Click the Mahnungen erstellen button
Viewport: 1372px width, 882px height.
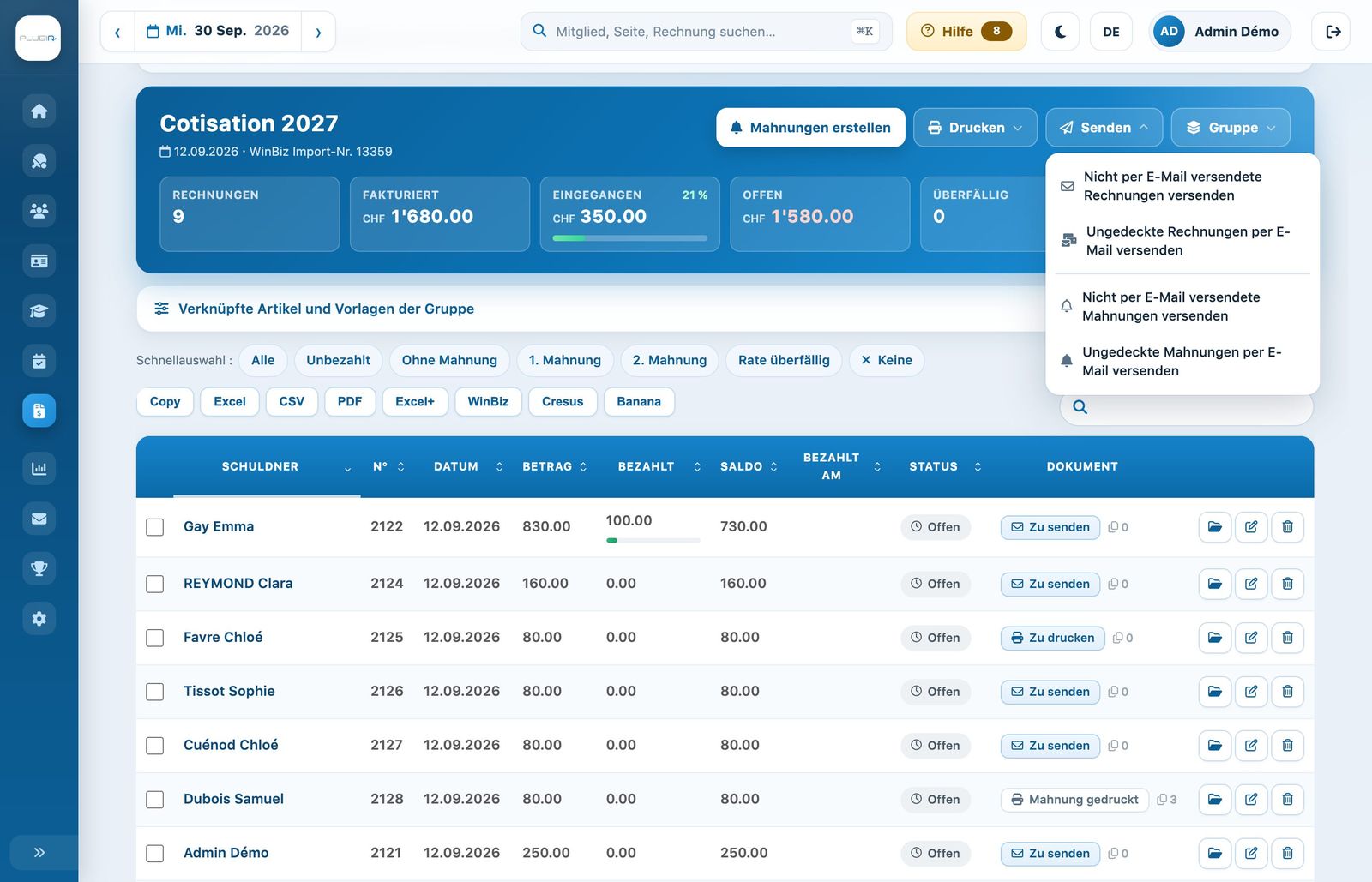[x=810, y=128]
